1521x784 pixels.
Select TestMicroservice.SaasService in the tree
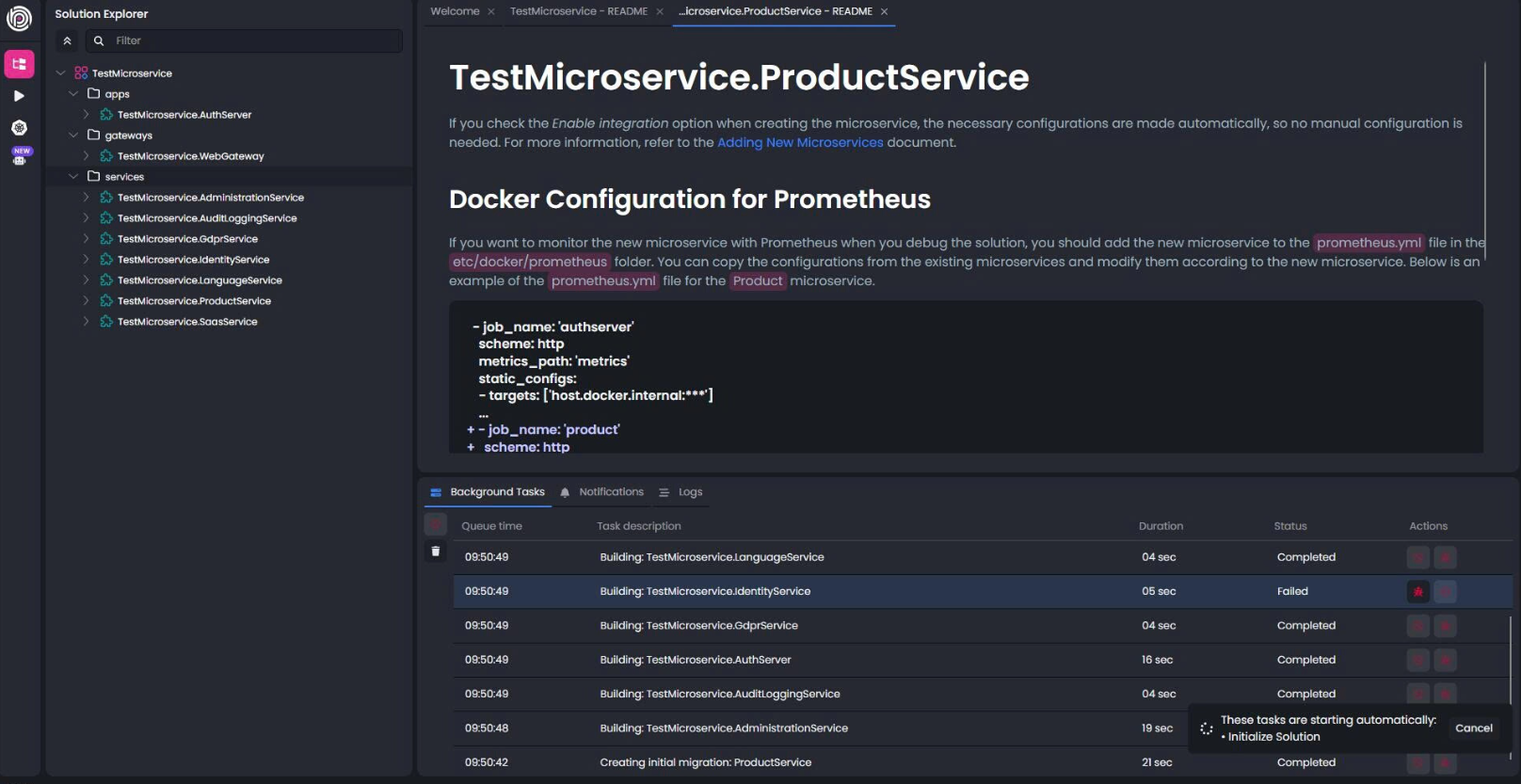point(187,322)
